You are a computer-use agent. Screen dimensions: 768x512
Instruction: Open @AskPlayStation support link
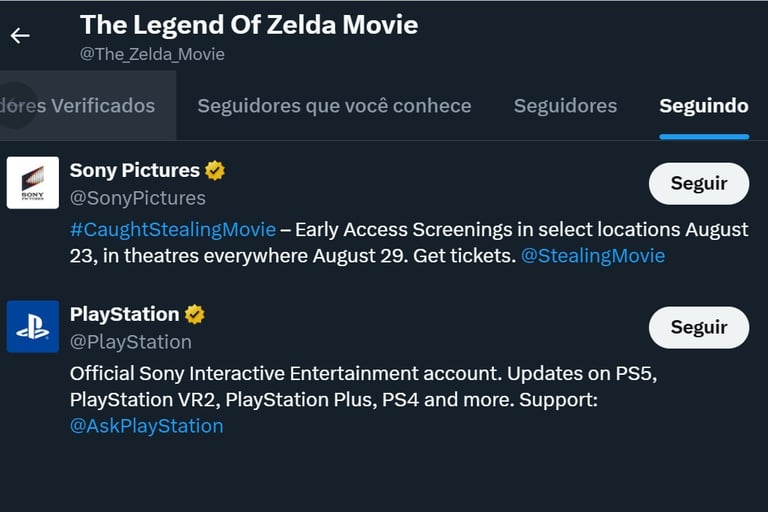click(x=146, y=426)
